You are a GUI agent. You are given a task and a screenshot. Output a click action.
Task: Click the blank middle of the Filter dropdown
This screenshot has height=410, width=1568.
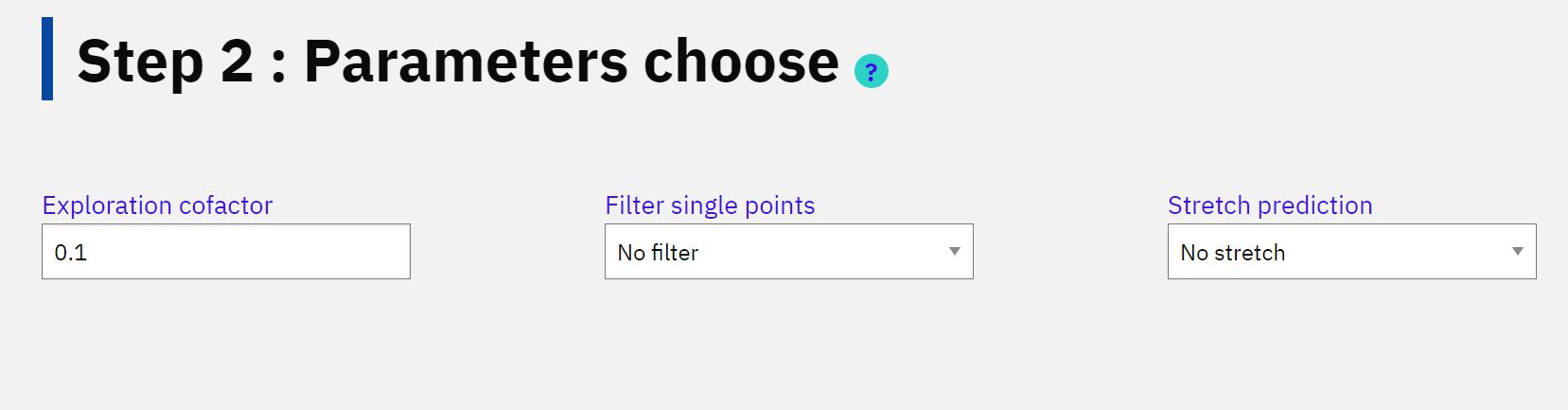pyautogui.click(x=823, y=252)
